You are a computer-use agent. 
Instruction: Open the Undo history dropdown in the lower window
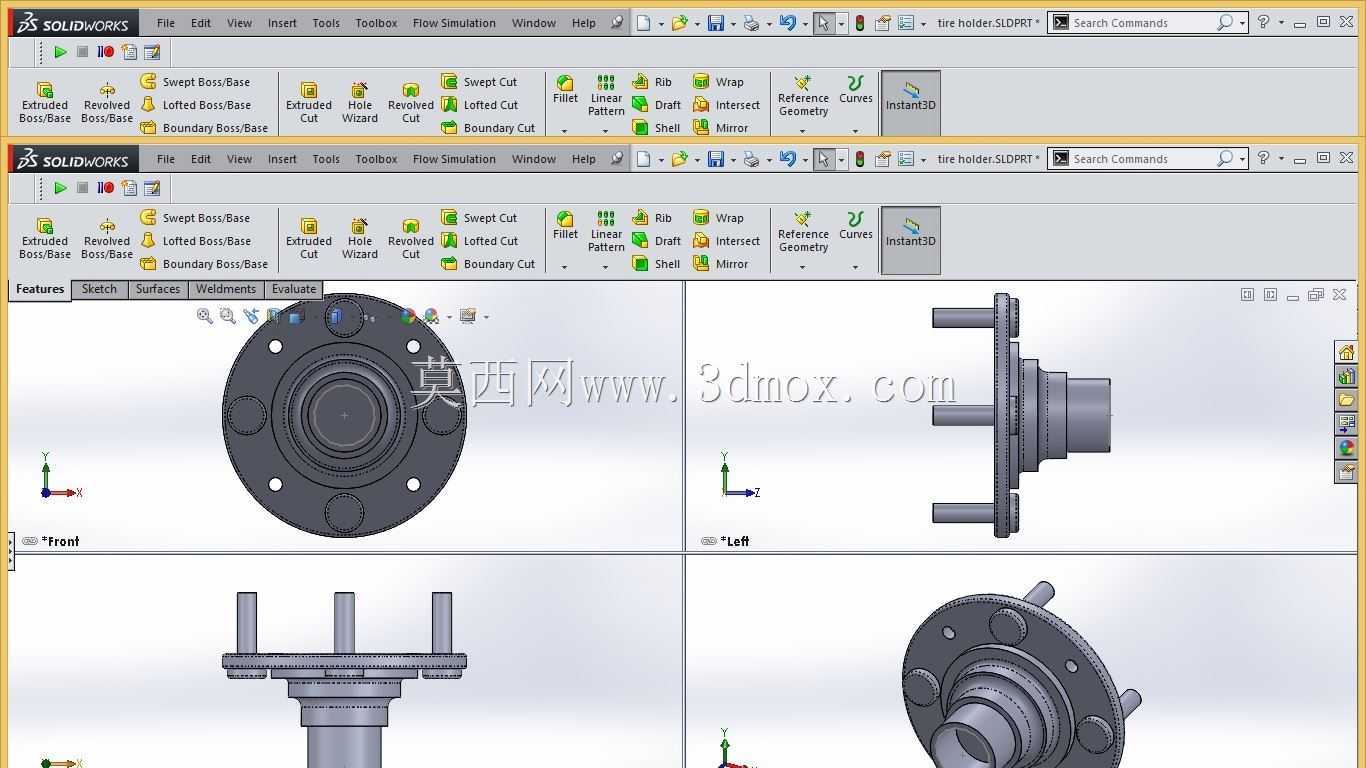point(805,160)
